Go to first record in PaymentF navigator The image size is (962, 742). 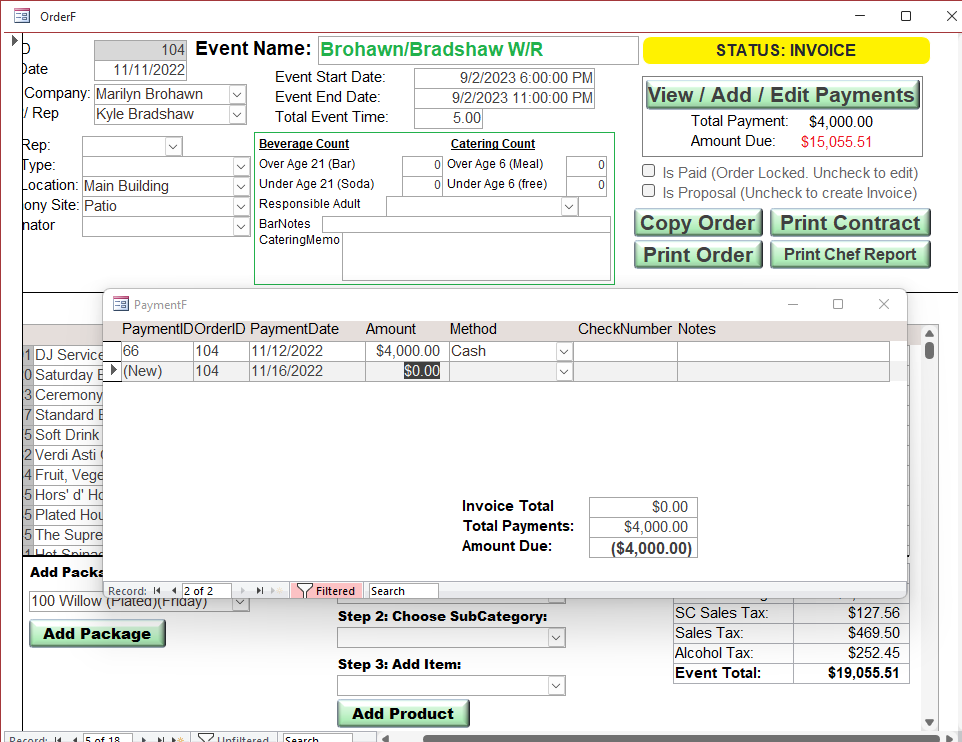158,591
